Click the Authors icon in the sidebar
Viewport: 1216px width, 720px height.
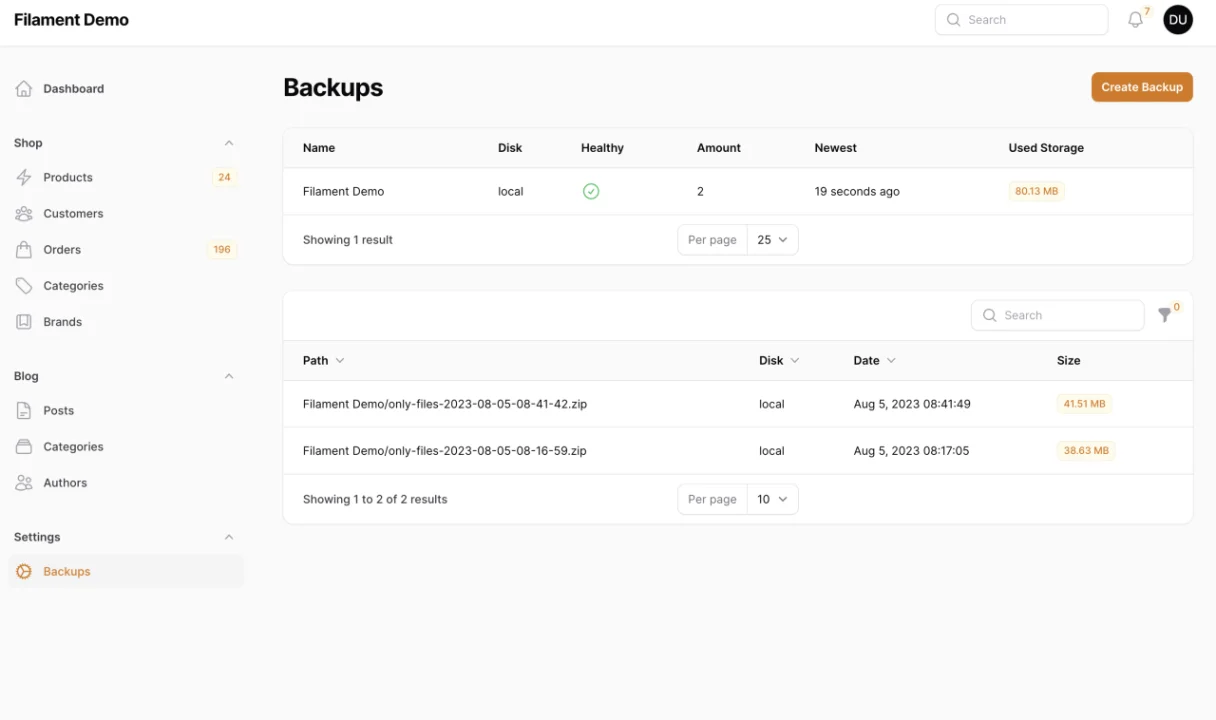pos(24,482)
